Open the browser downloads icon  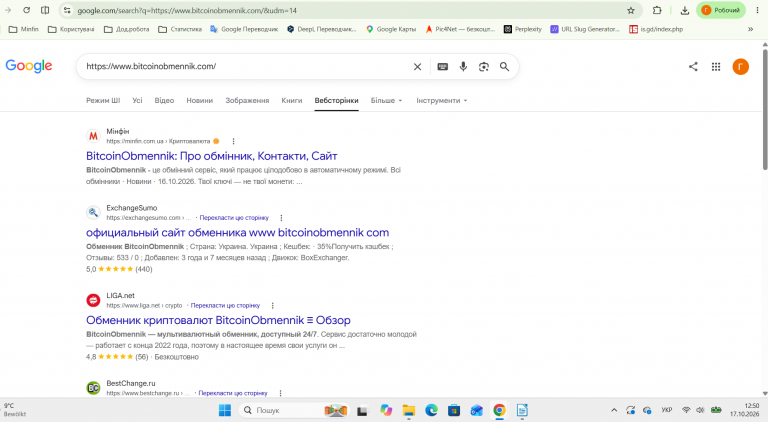pyautogui.click(x=684, y=10)
